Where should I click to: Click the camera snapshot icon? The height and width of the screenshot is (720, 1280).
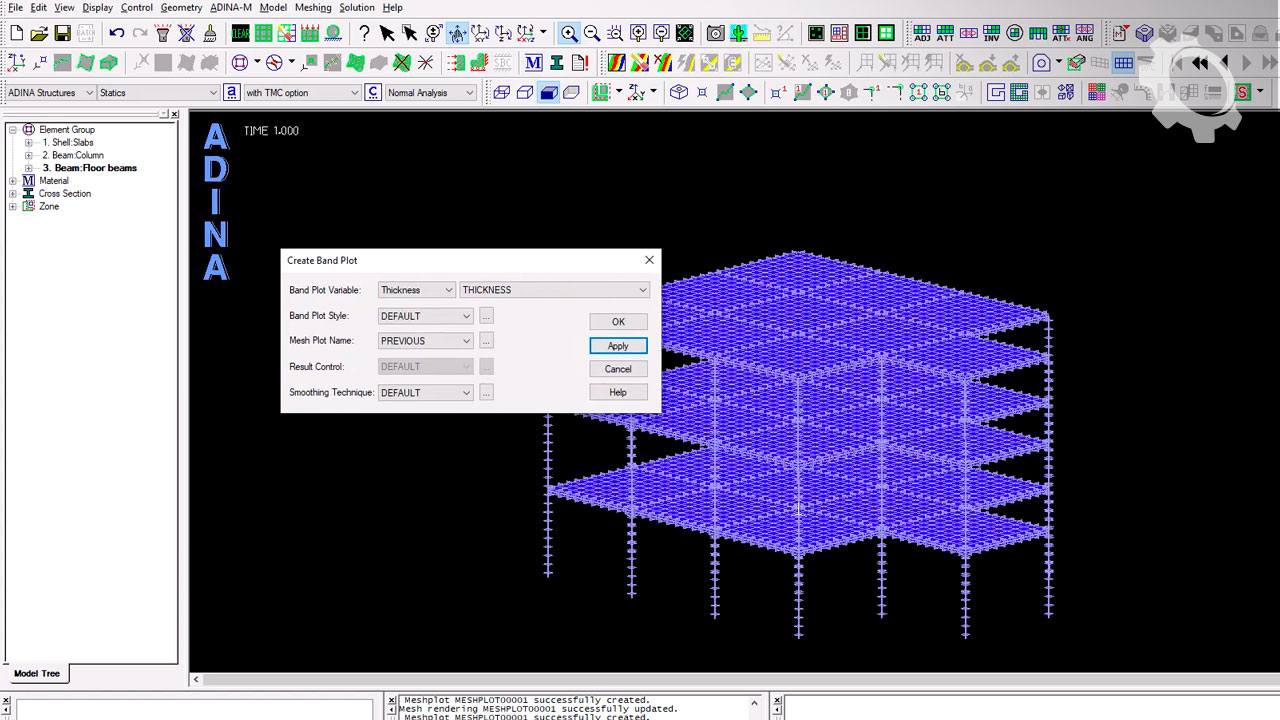[x=715, y=34]
